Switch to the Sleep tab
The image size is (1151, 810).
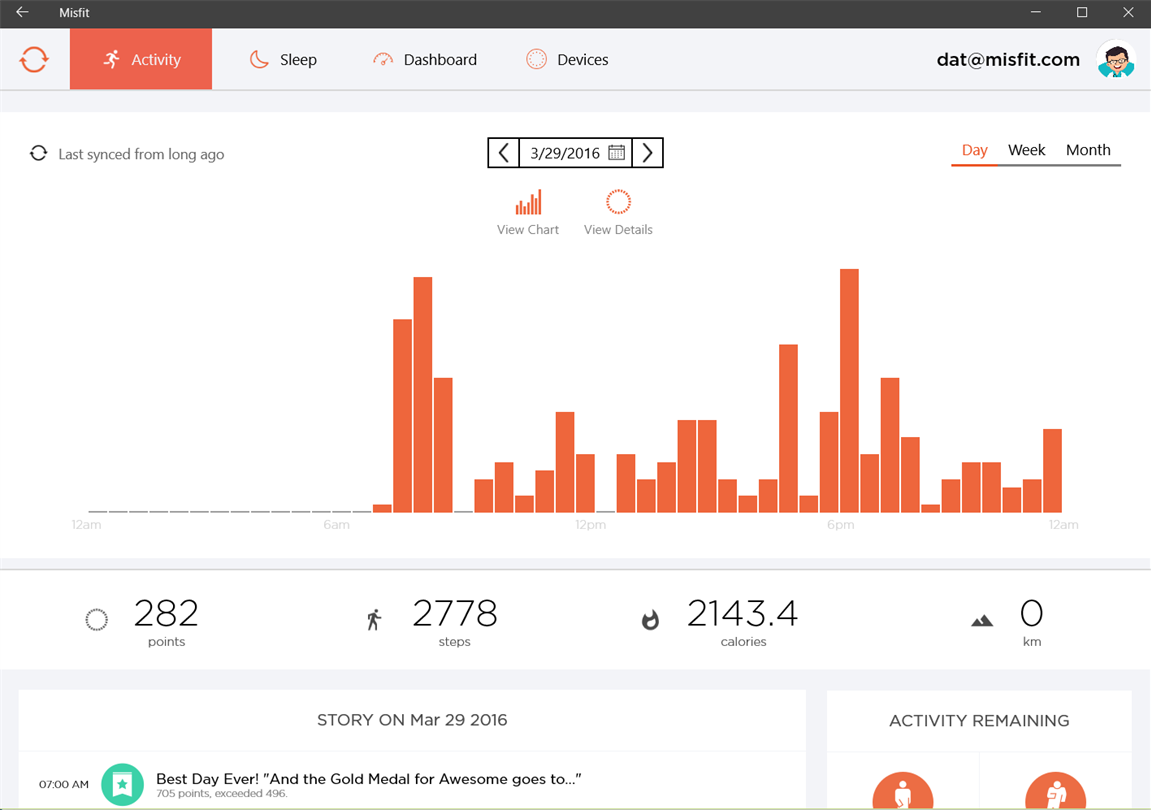283,59
